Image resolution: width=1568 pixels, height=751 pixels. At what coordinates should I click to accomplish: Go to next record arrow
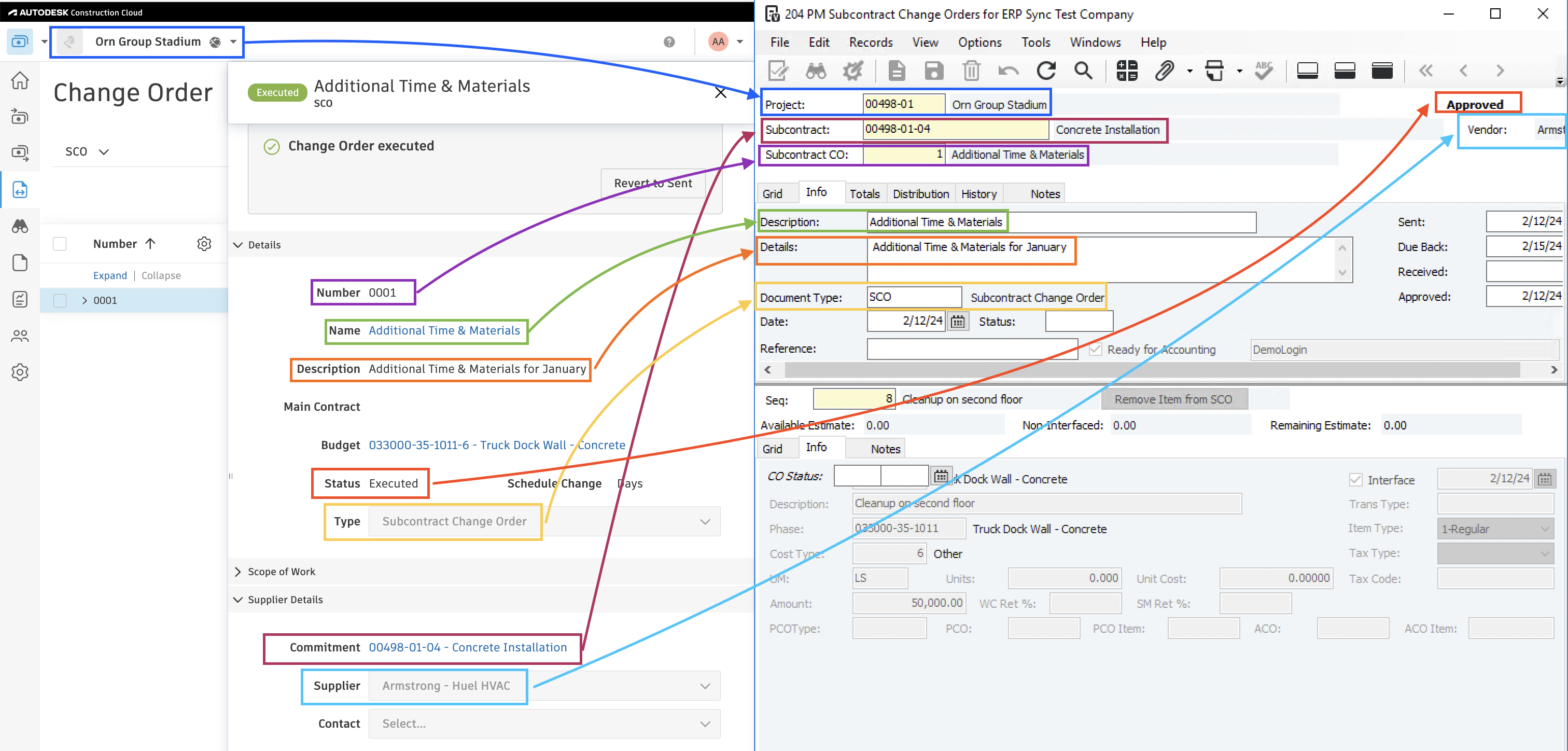1501,71
